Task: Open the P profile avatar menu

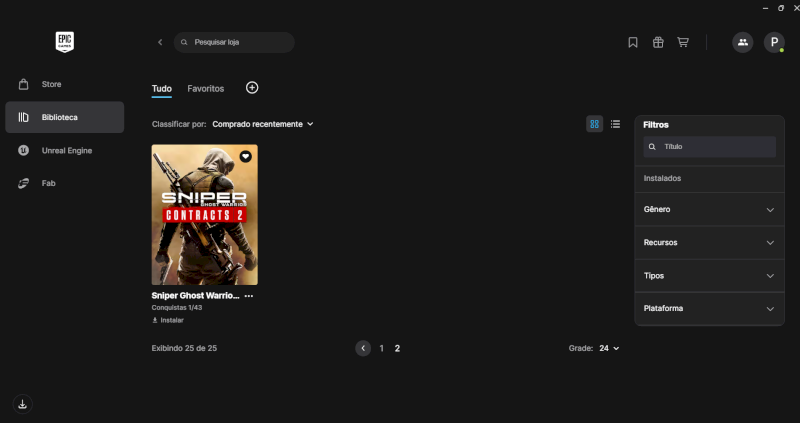Action: pyautogui.click(x=774, y=42)
